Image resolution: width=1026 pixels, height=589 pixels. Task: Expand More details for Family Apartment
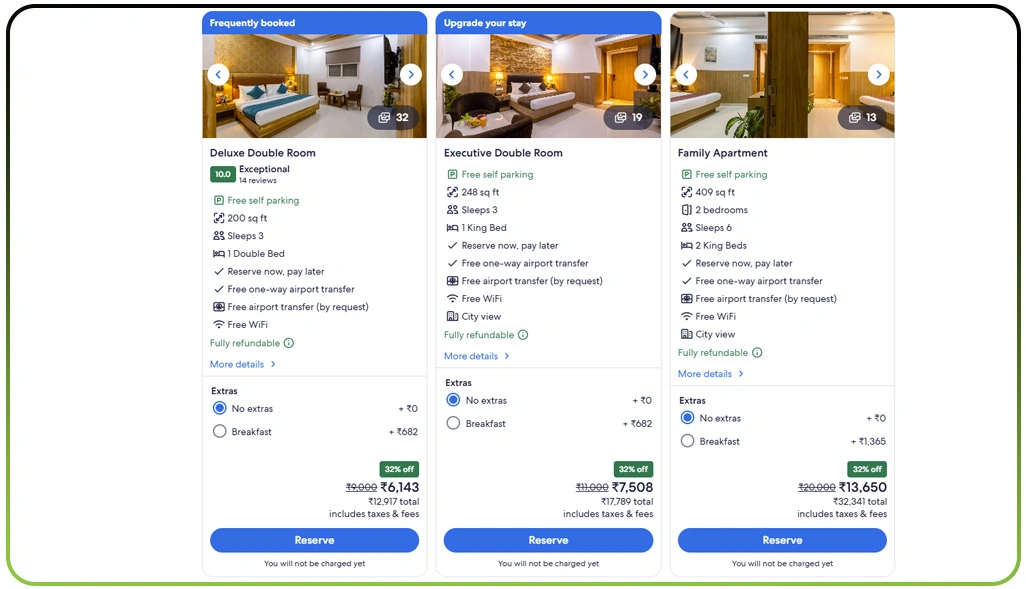(x=711, y=374)
